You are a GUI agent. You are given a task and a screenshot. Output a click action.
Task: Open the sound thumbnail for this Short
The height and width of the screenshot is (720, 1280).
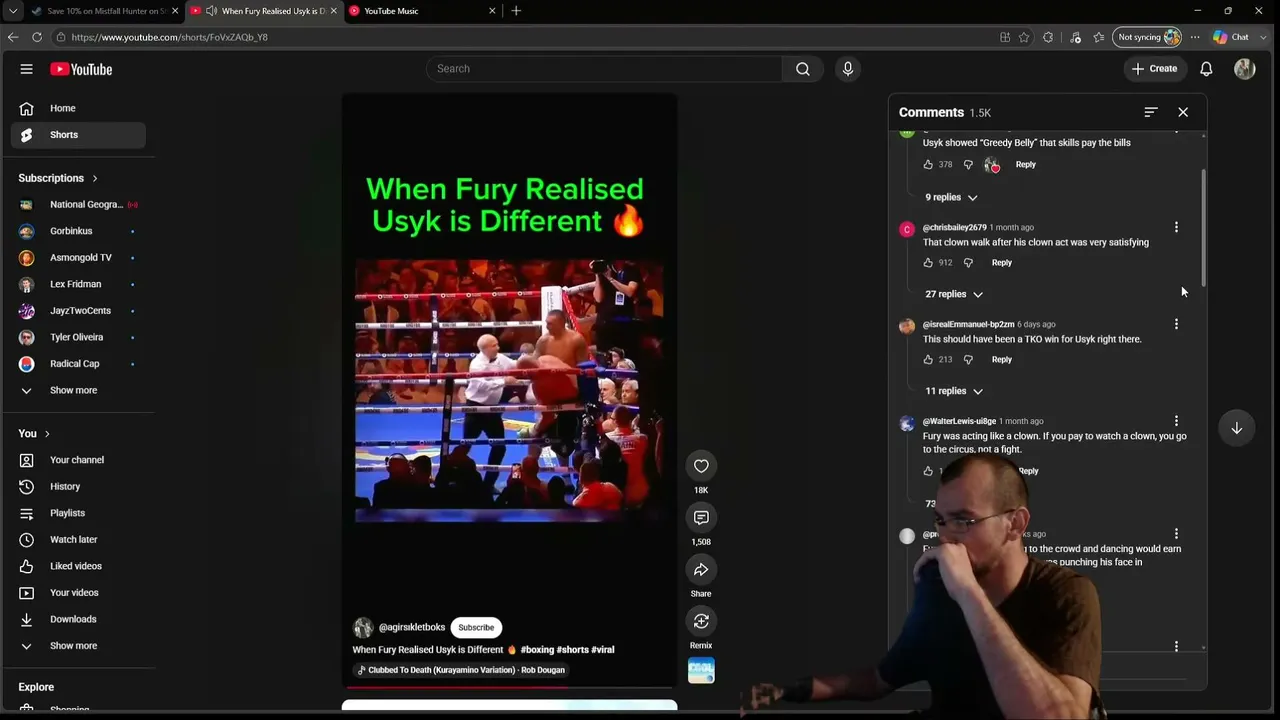point(701,670)
